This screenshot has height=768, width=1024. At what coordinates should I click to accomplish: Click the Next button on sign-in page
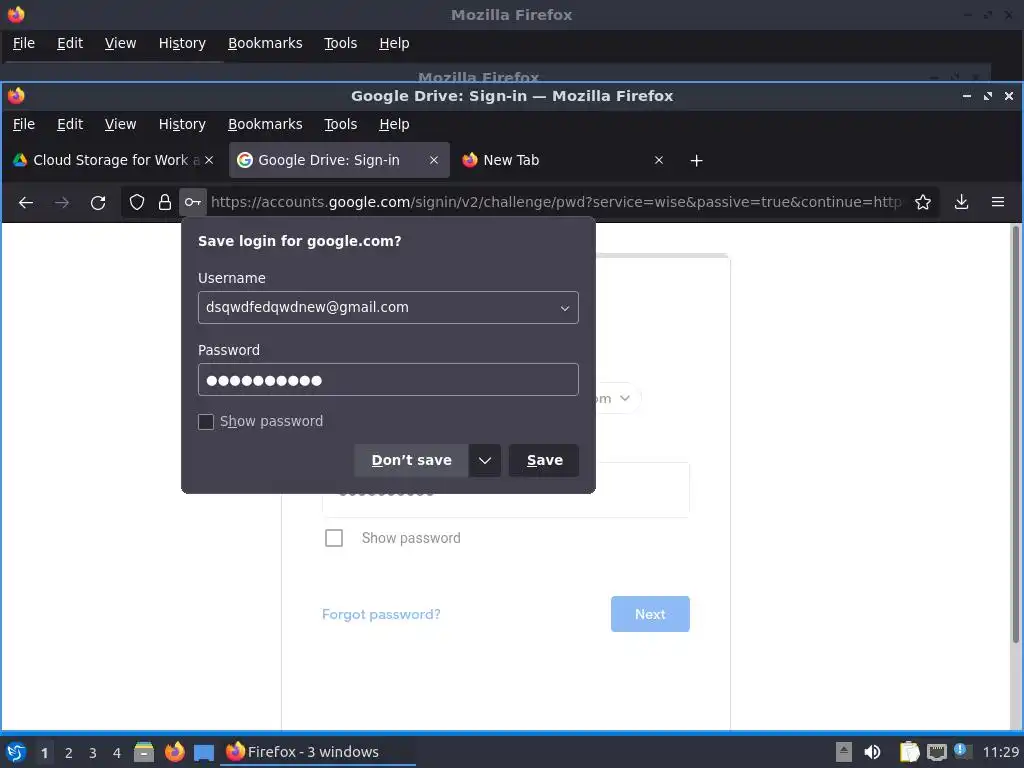coord(650,614)
